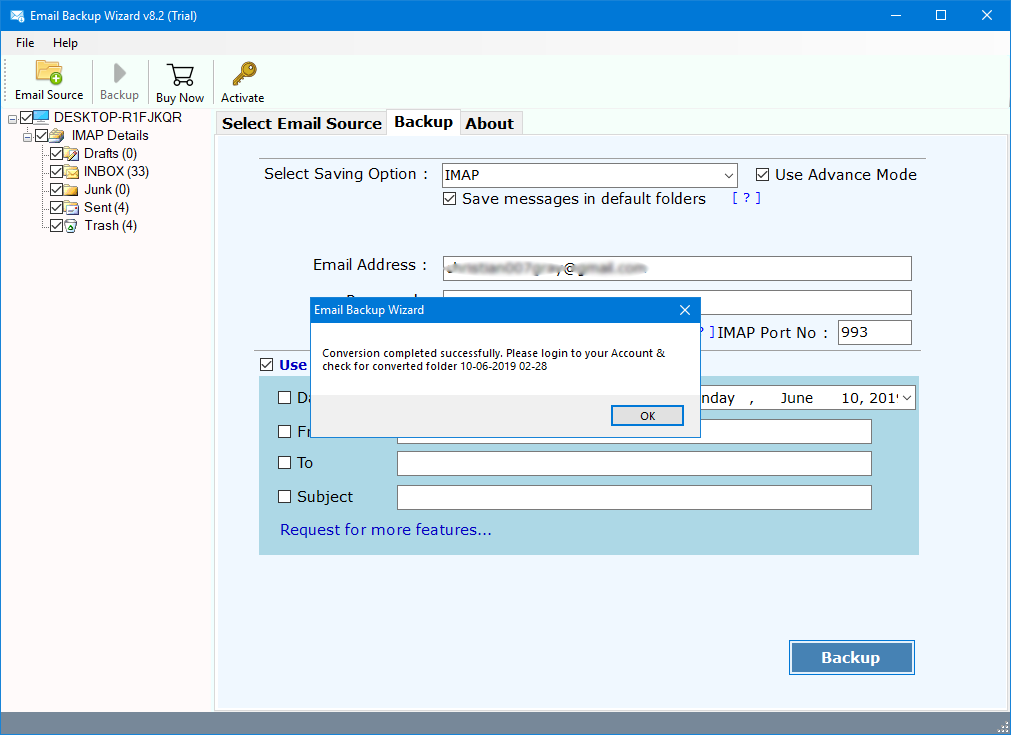Screen dimensions: 1011x735
Task: Open the Select Saving Option dropdown
Action: pos(590,175)
